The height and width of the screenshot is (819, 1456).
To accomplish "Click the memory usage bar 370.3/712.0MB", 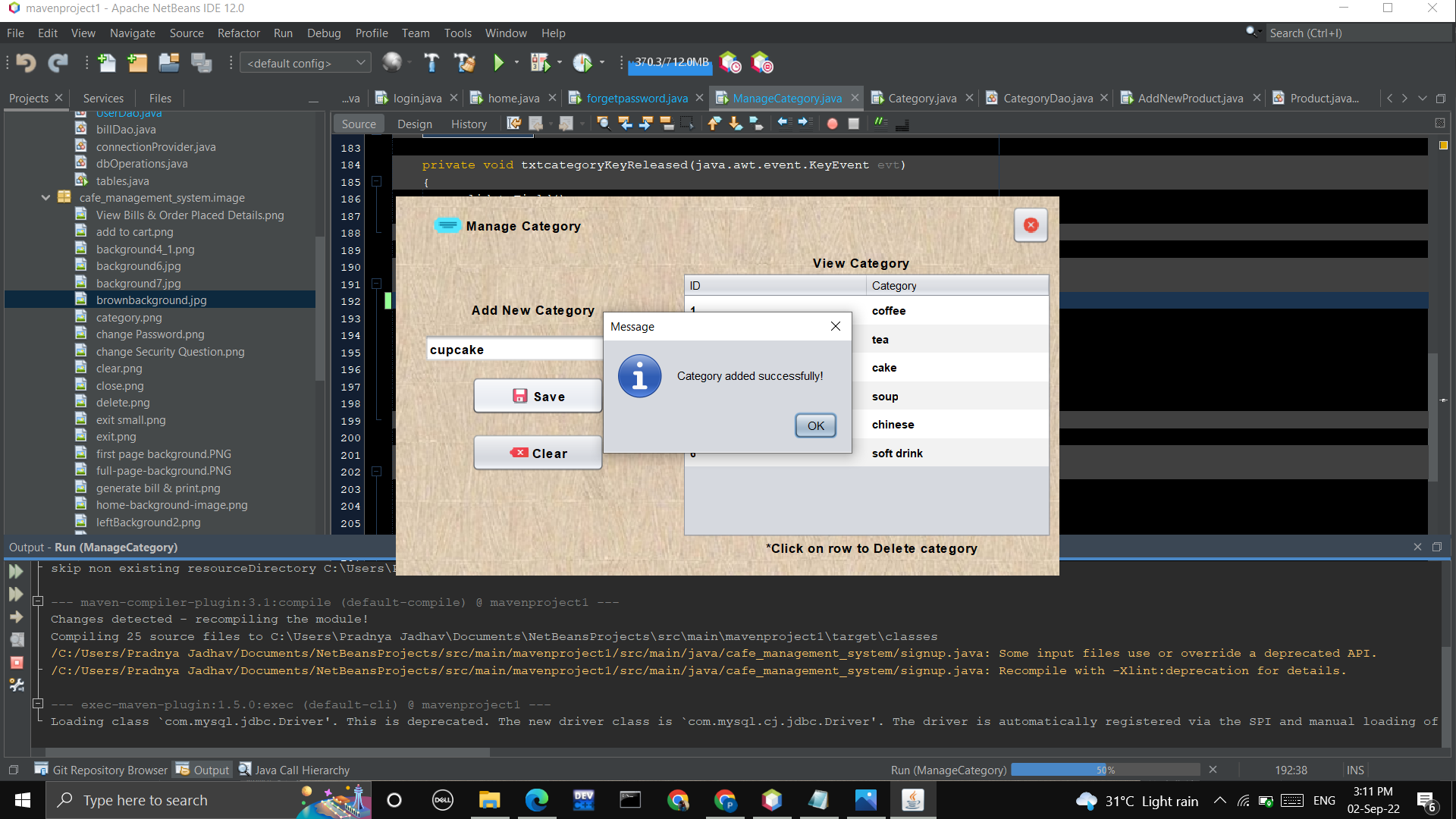I will [x=670, y=63].
